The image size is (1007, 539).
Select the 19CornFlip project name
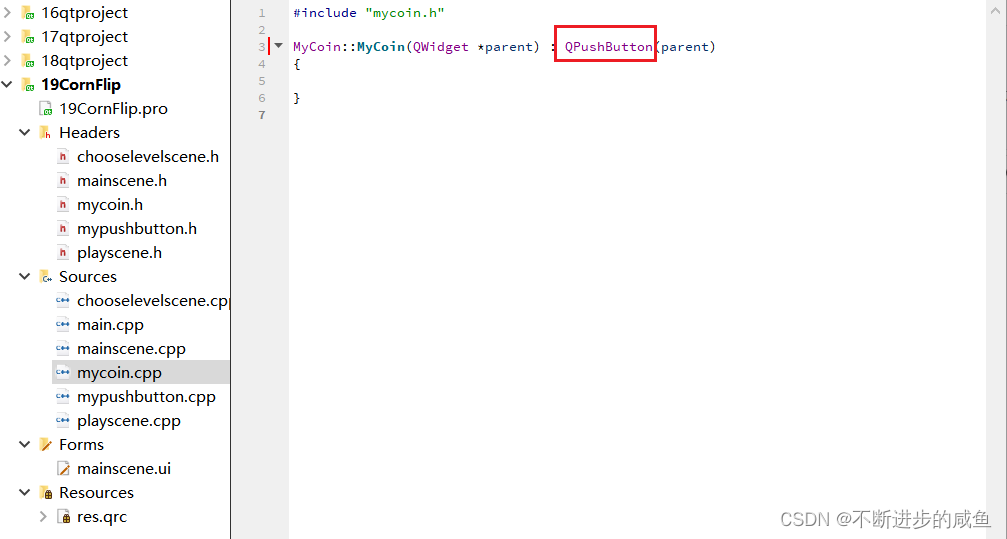(81, 85)
